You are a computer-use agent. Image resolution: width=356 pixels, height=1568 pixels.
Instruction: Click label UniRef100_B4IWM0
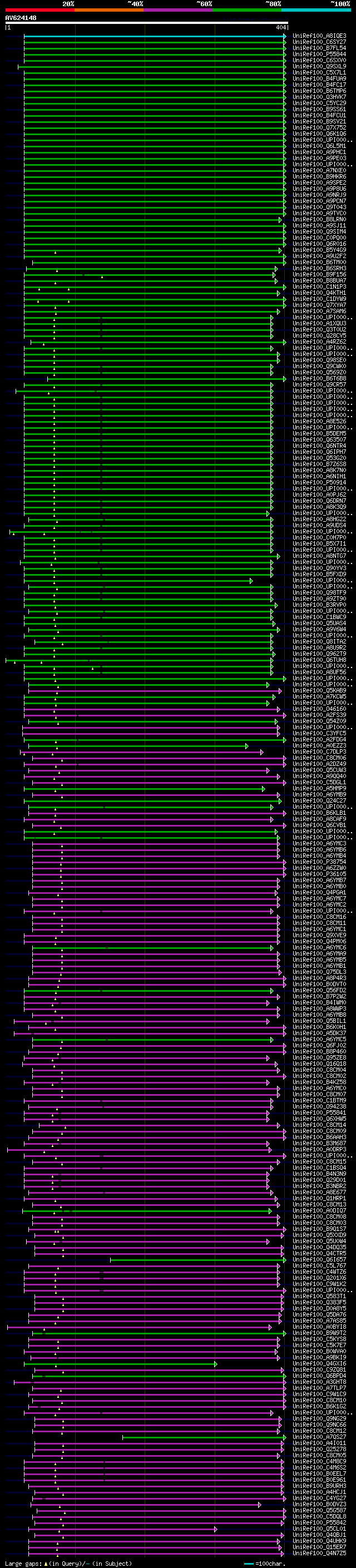(319, 1002)
